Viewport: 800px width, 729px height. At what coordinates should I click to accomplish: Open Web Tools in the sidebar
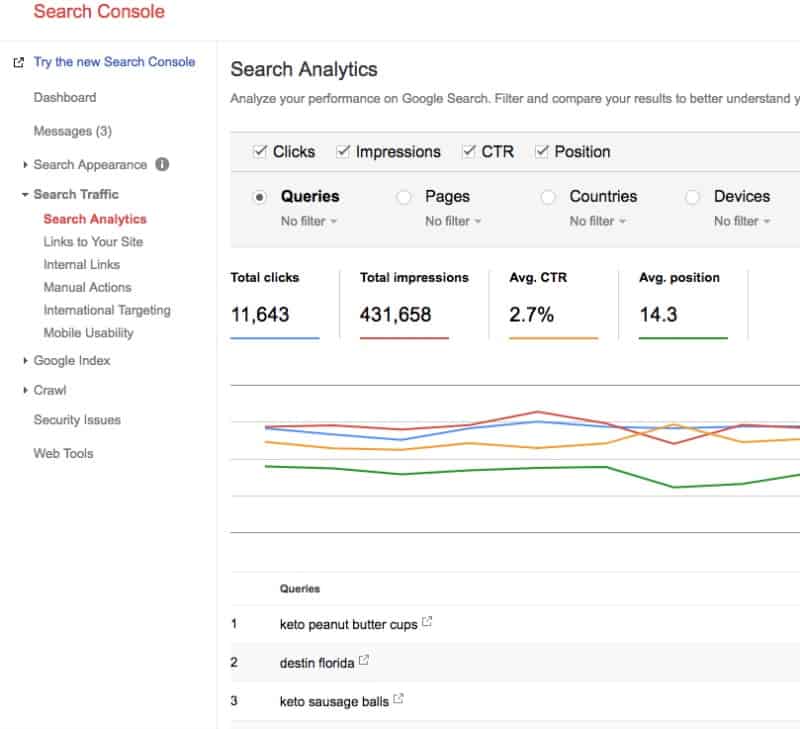63,454
